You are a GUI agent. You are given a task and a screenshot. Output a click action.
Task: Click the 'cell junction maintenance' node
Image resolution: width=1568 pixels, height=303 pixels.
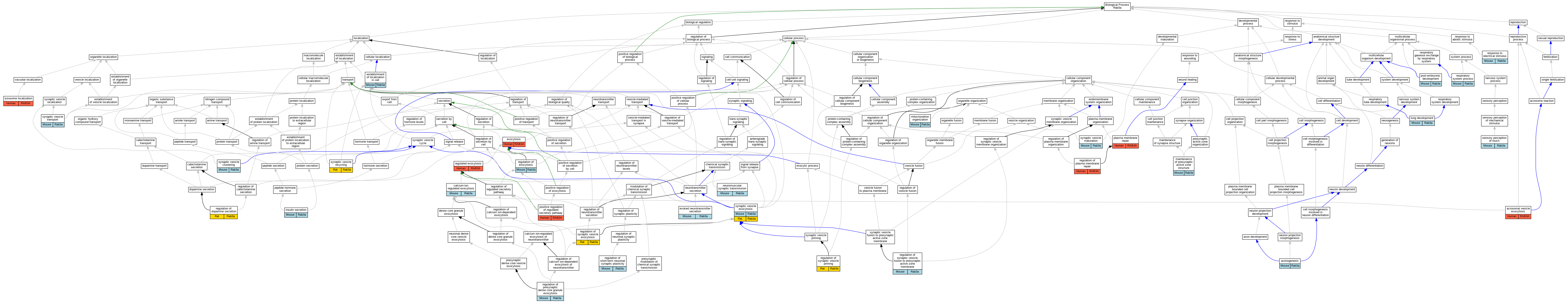pyautogui.click(x=1155, y=121)
